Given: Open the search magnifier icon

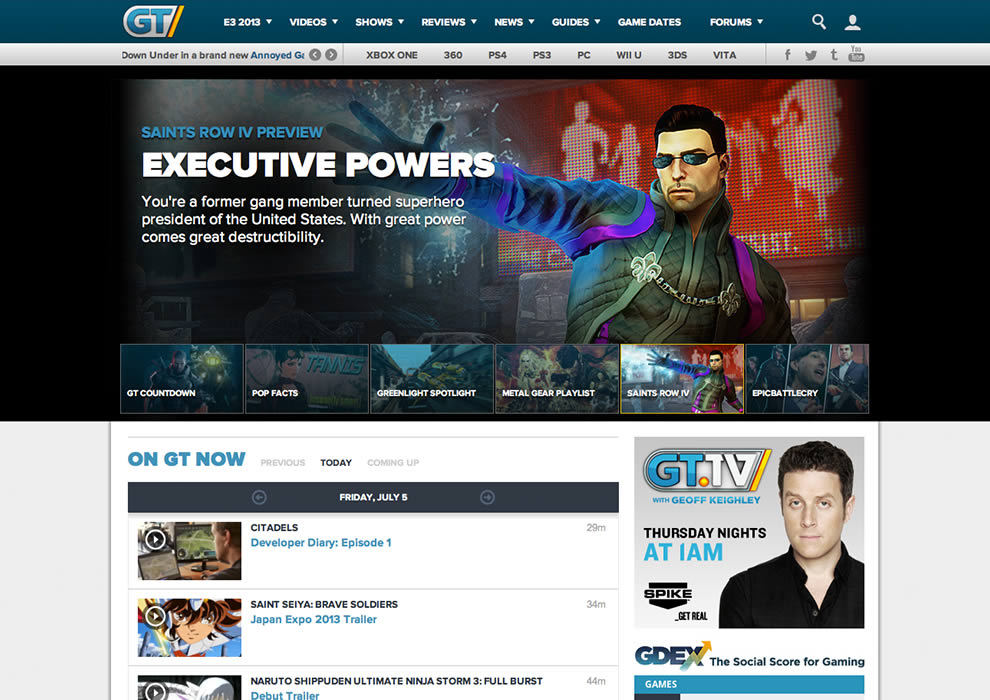Looking at the screenshot, I should pos(818,21).
